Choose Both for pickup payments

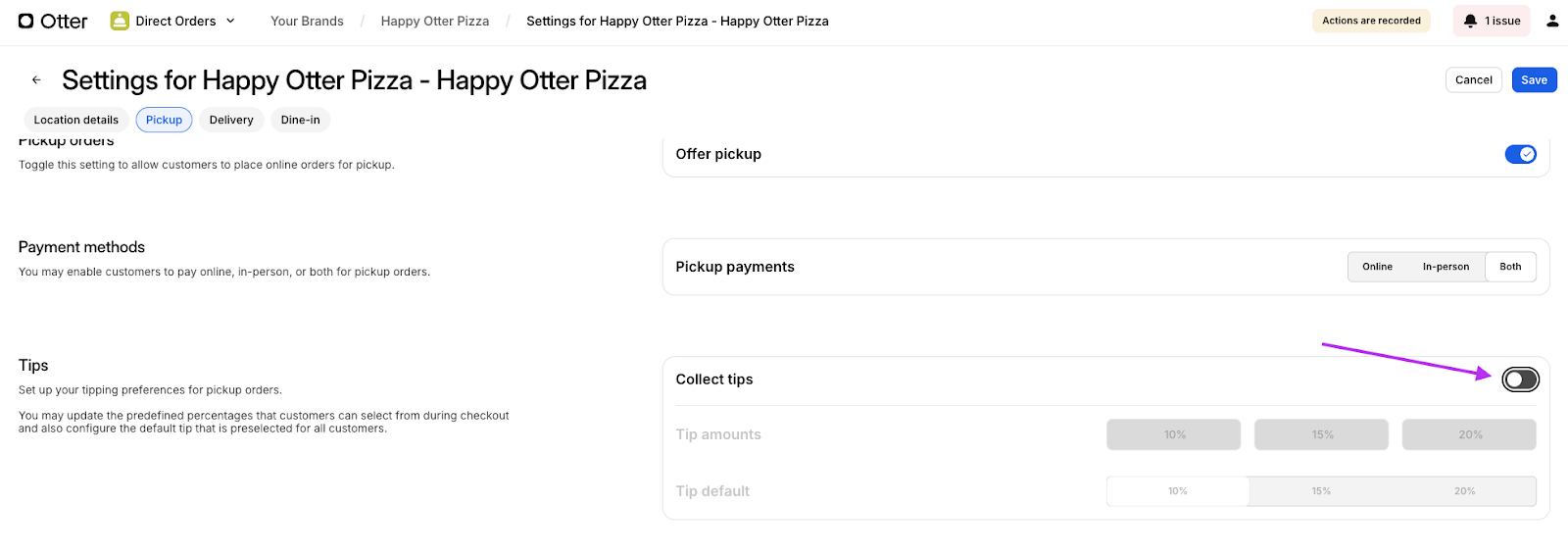pyautogui.click(x=1510, y=267)
